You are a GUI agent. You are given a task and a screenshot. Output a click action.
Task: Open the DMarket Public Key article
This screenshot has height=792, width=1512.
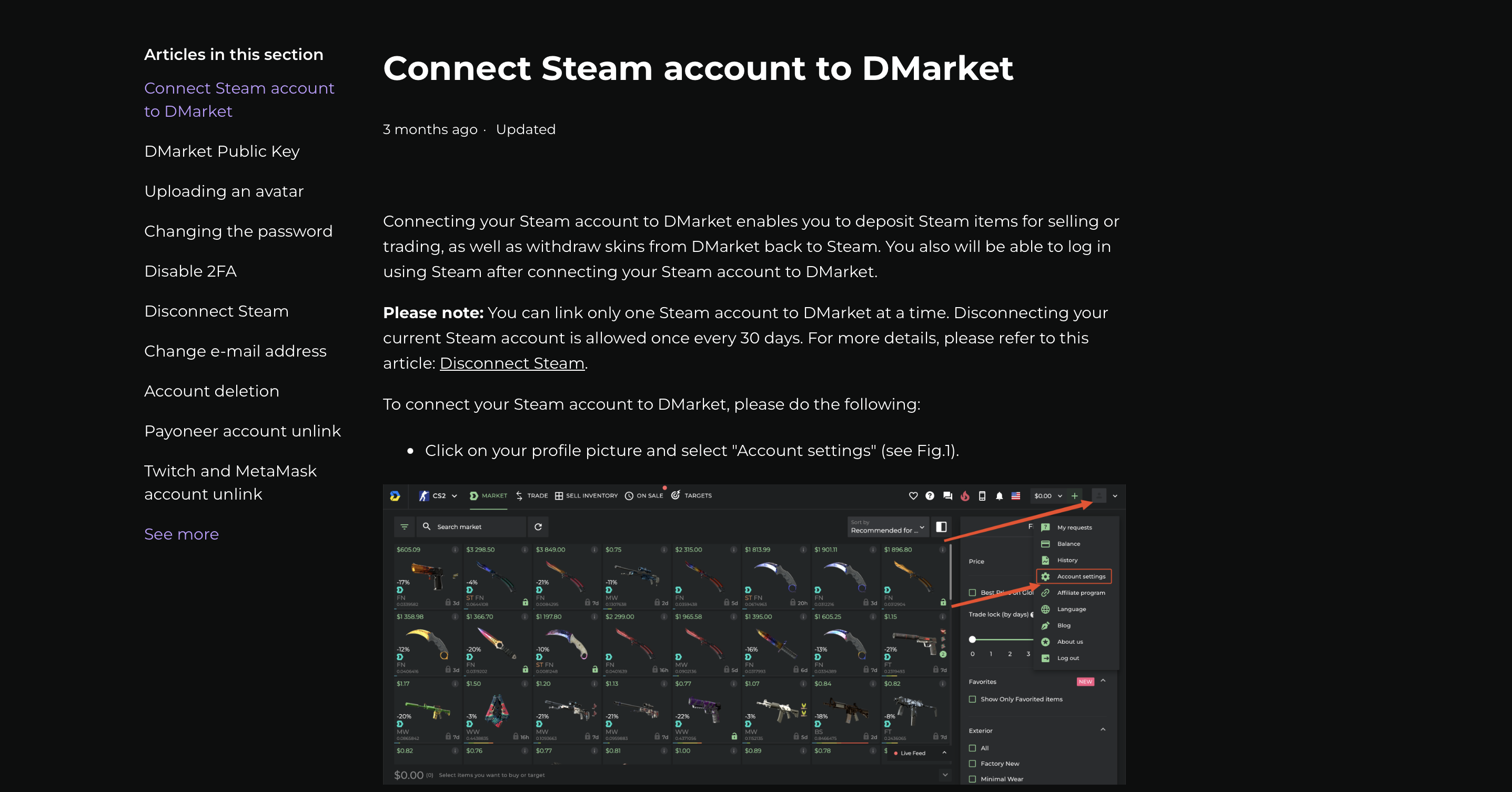point(222,151)
